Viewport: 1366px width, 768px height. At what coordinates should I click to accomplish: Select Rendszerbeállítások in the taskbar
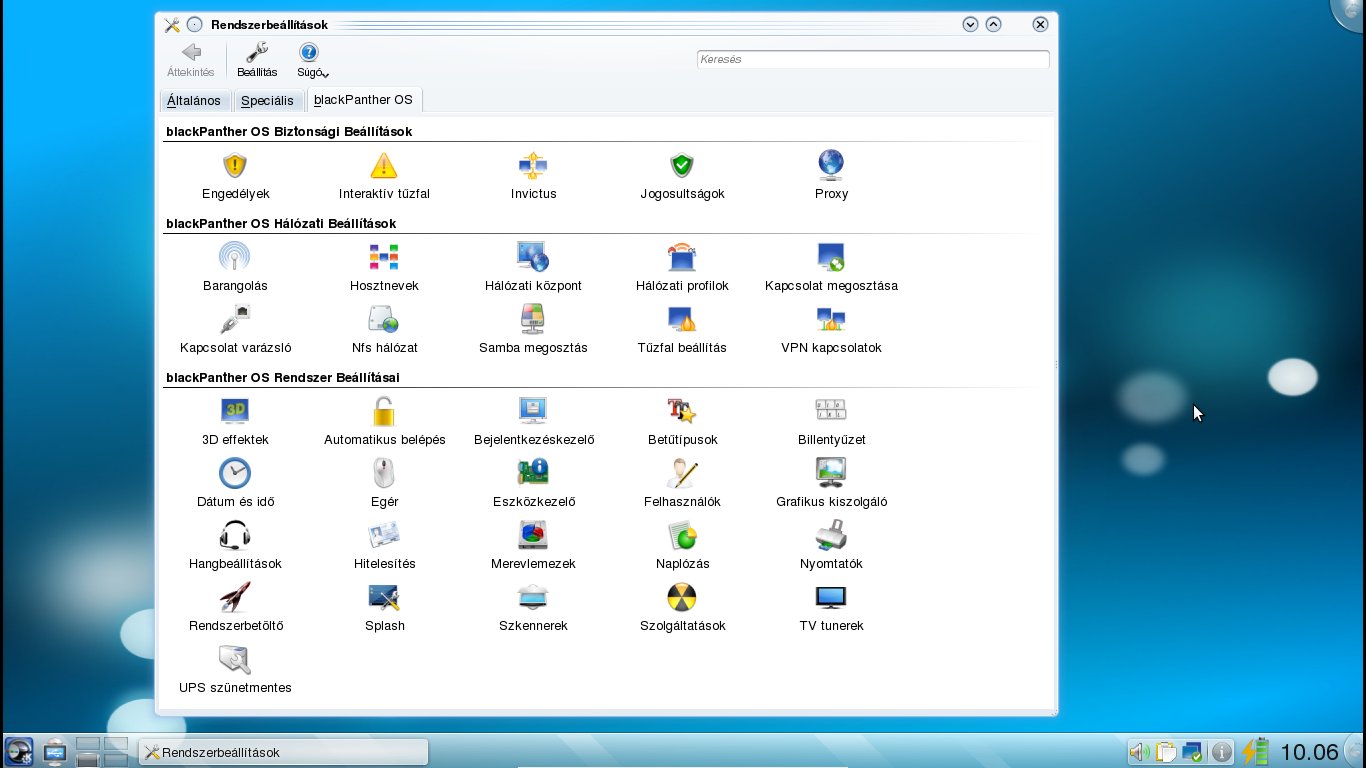(x=283, y=752)
